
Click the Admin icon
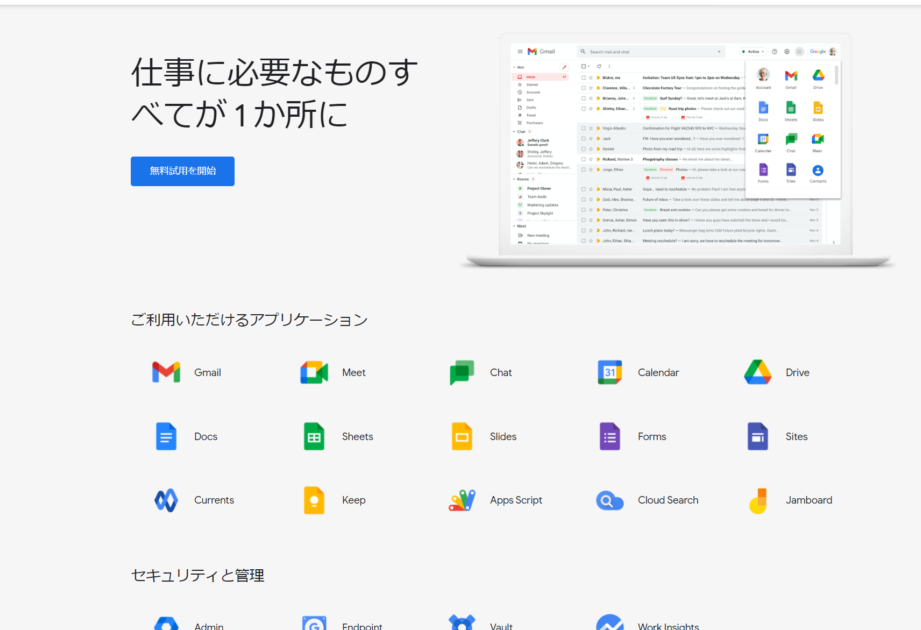coord(166,624)
